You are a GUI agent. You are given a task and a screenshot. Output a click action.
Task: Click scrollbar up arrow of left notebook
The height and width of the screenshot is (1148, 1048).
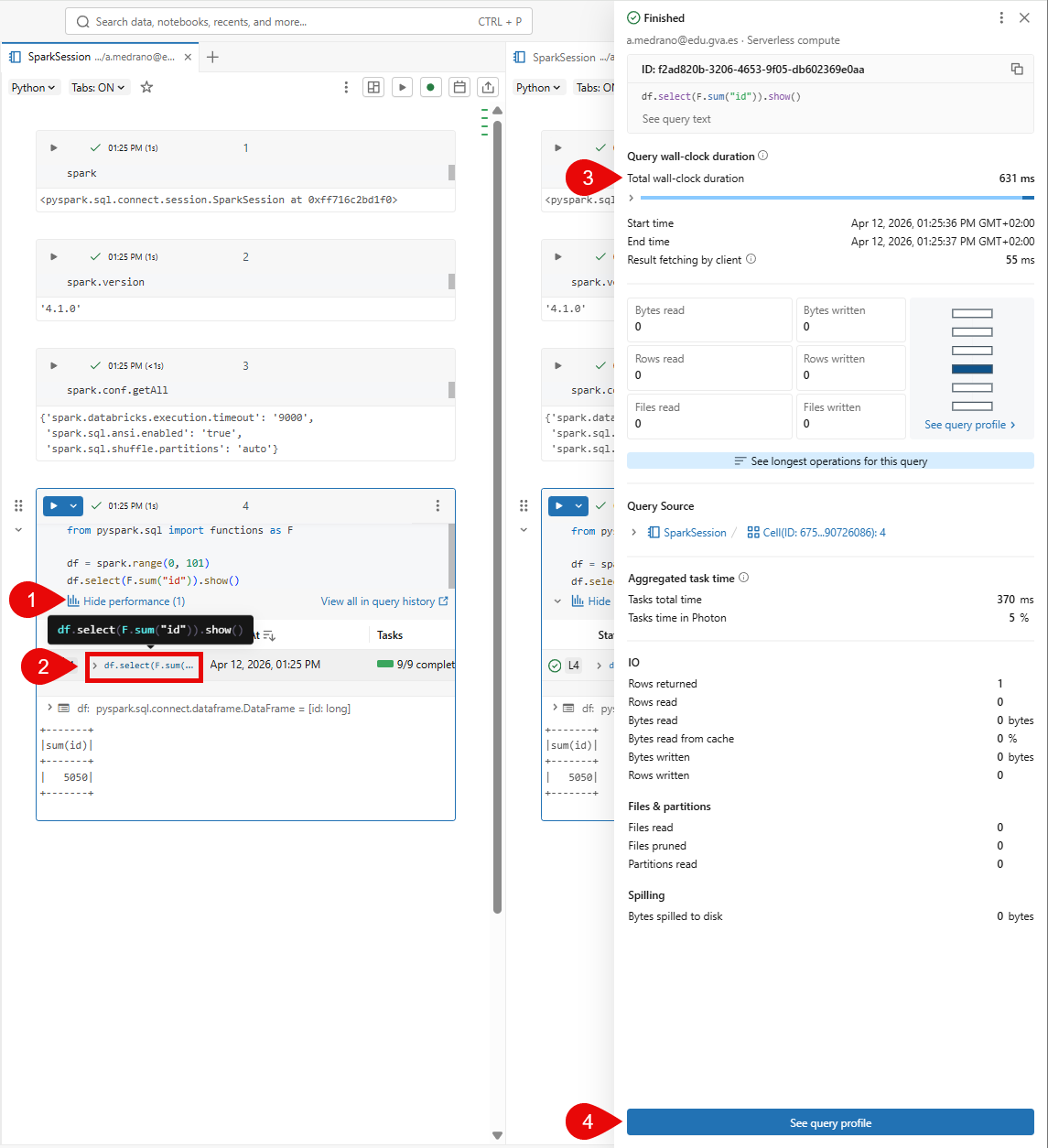pyautogui.click(x=497, y=111)
